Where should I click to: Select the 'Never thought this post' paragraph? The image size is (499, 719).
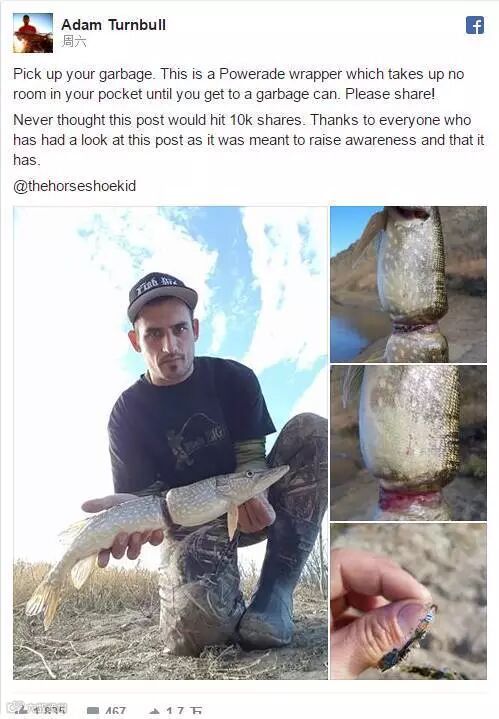[x=249, y=140]
